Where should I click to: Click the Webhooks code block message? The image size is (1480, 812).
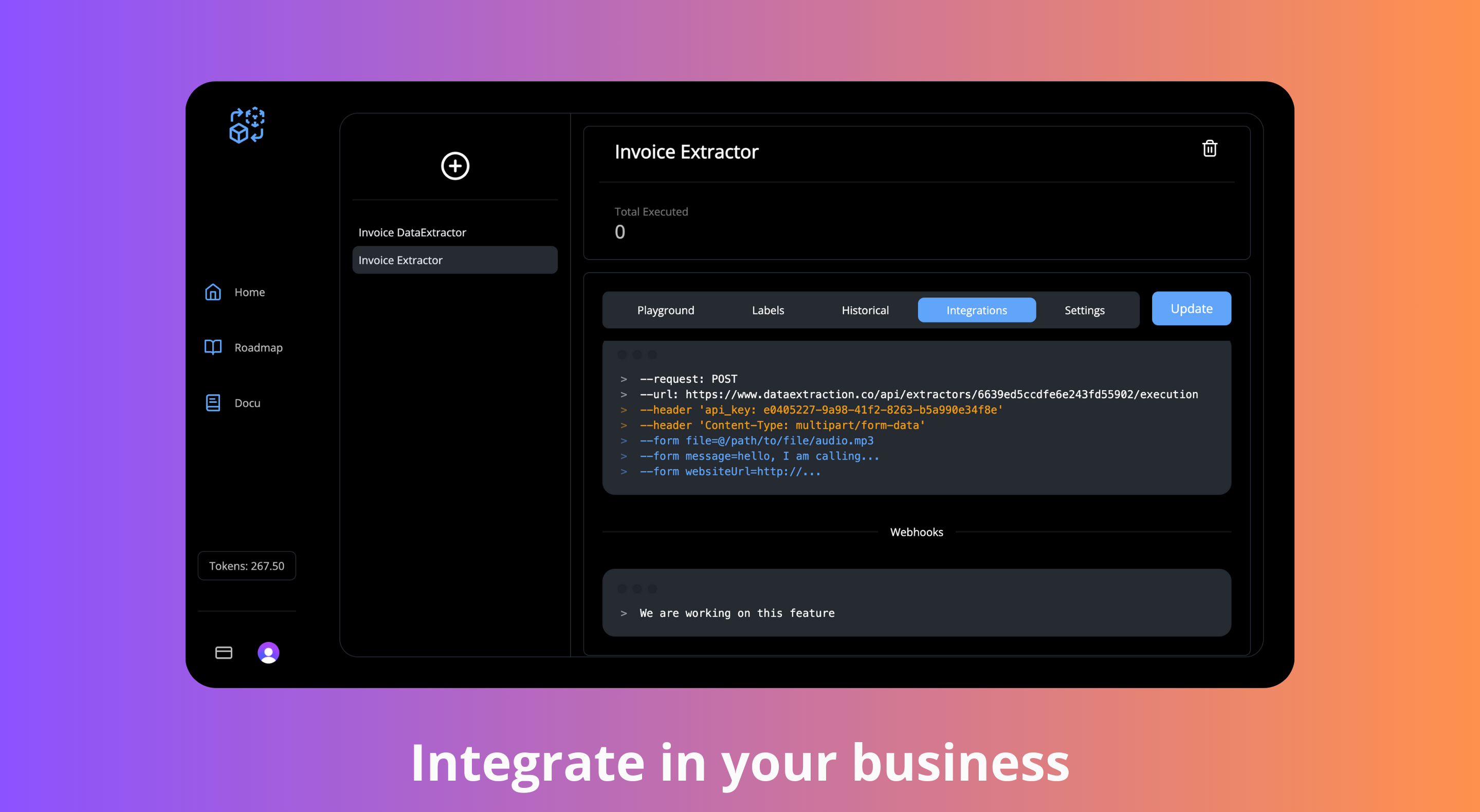737,613
